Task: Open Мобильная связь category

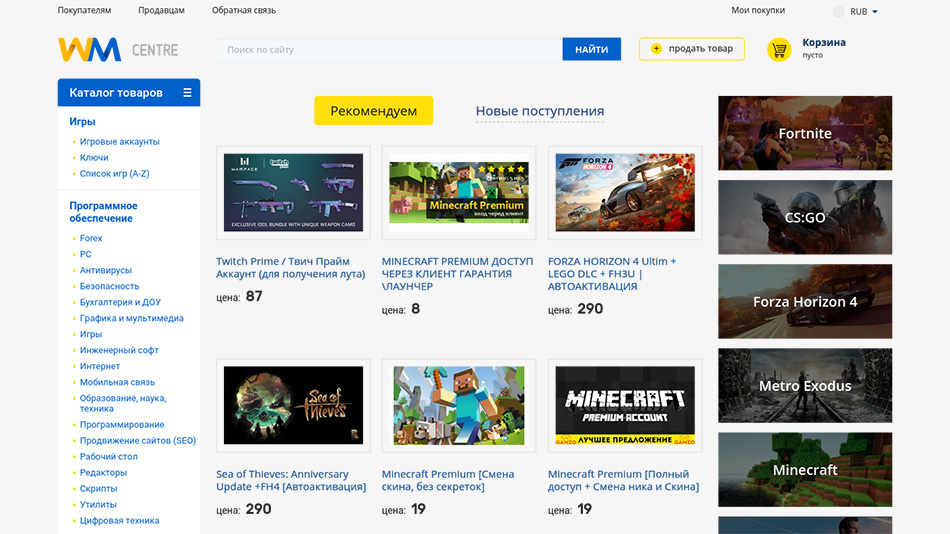Action: tap(117, 382)
